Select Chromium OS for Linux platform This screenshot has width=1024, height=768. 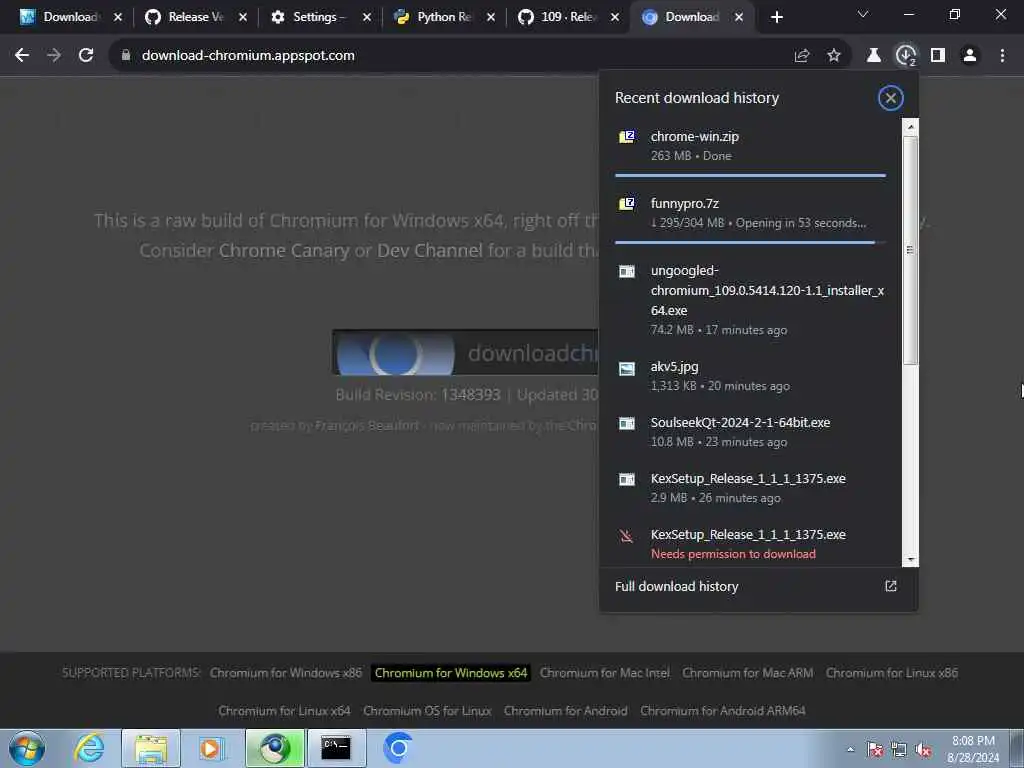pyautogui.click(x=427, y=711)
